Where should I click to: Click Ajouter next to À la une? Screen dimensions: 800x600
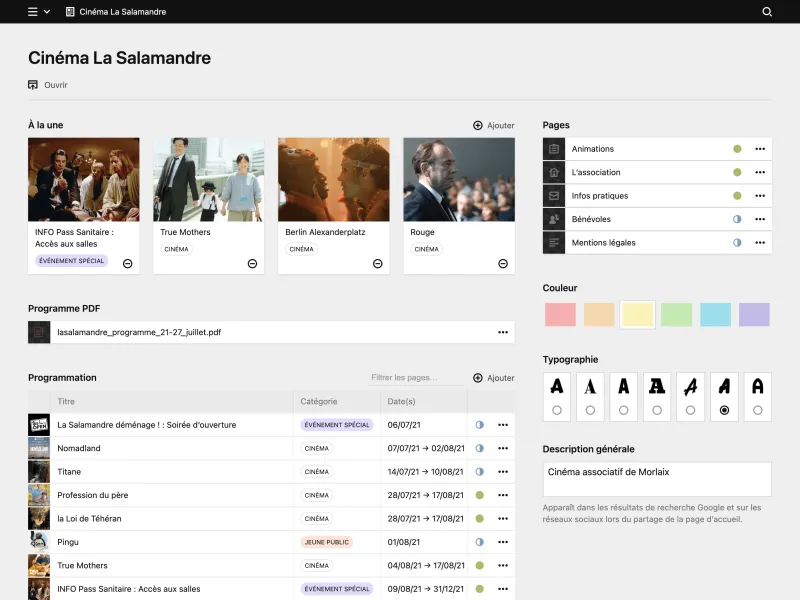coord(493,125)
